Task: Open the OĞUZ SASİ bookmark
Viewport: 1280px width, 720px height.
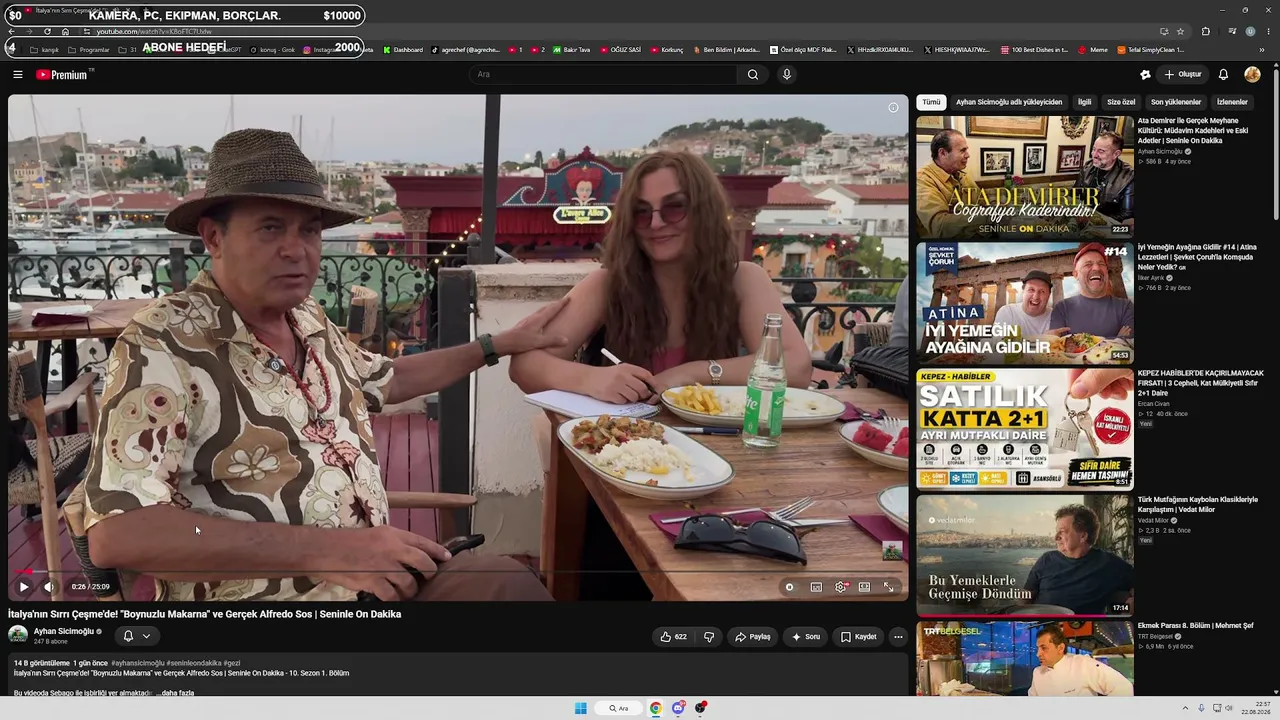Action: coord(619,50)
